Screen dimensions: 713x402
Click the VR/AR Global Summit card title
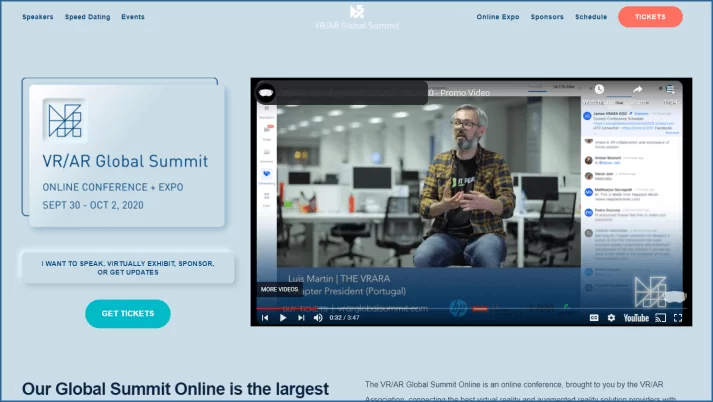tap(125, 161)
